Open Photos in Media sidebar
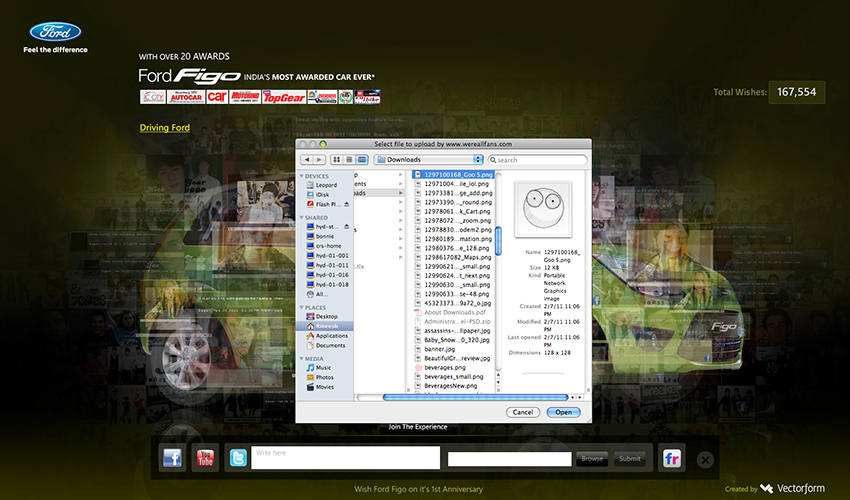The image size is (850, 500). (x=324, y=377)
